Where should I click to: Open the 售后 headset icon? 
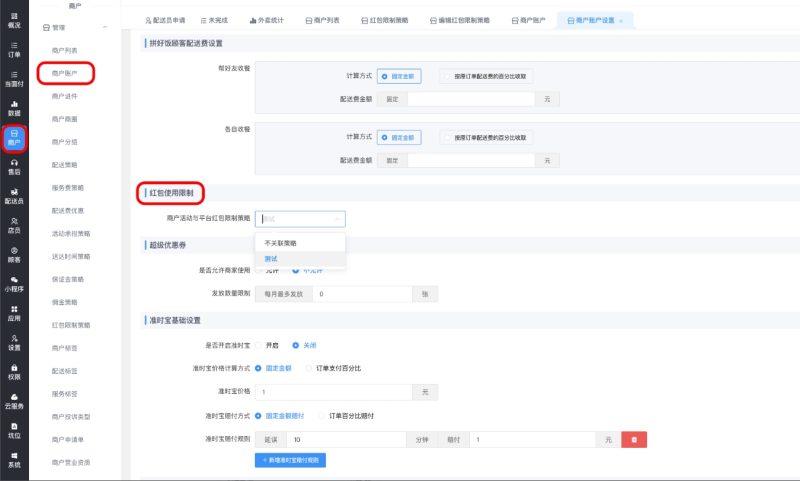tap(14, 167)
